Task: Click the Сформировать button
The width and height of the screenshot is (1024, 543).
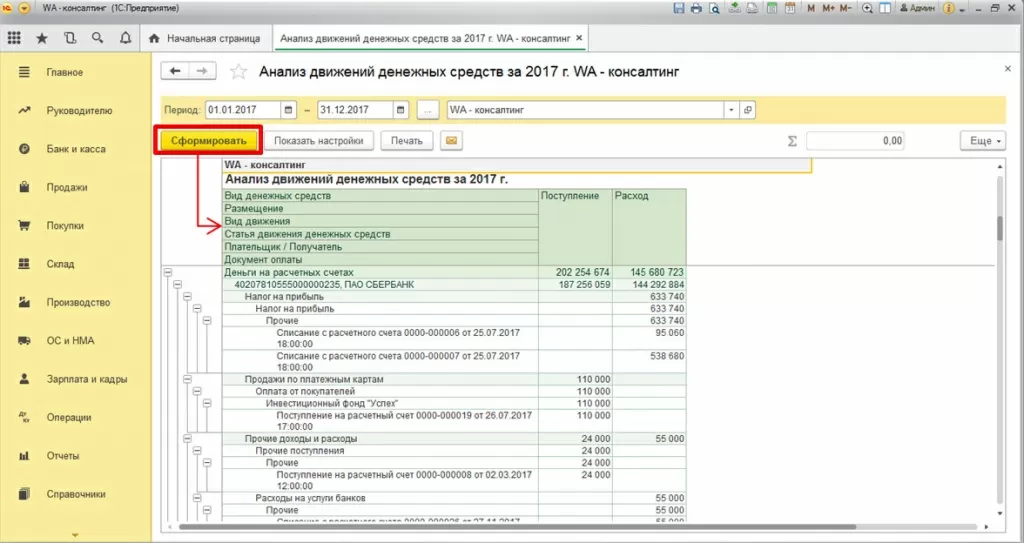Action: (x=208, y=140)
